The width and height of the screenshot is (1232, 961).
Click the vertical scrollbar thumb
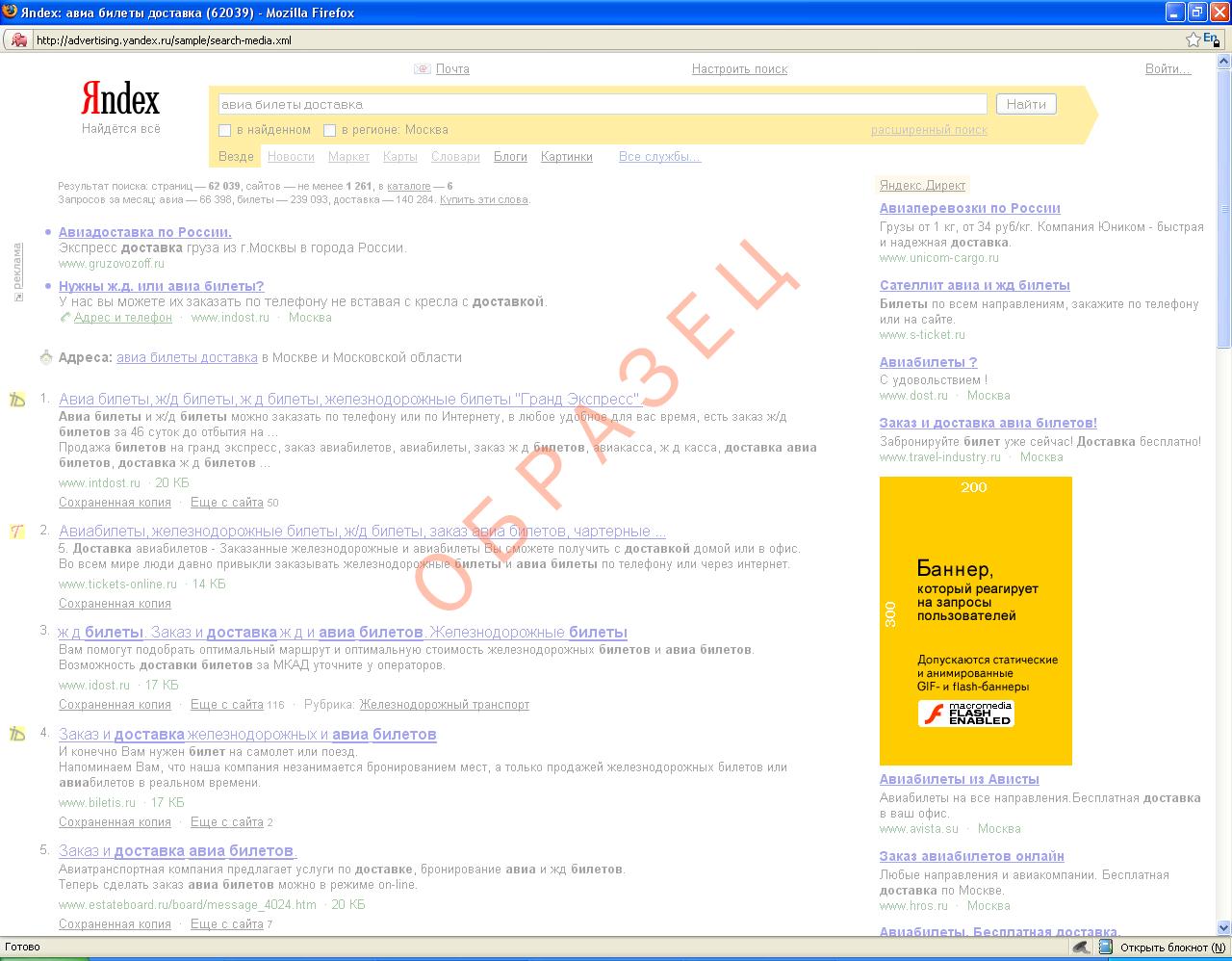pyautogui.click(x=1224, y=207)
